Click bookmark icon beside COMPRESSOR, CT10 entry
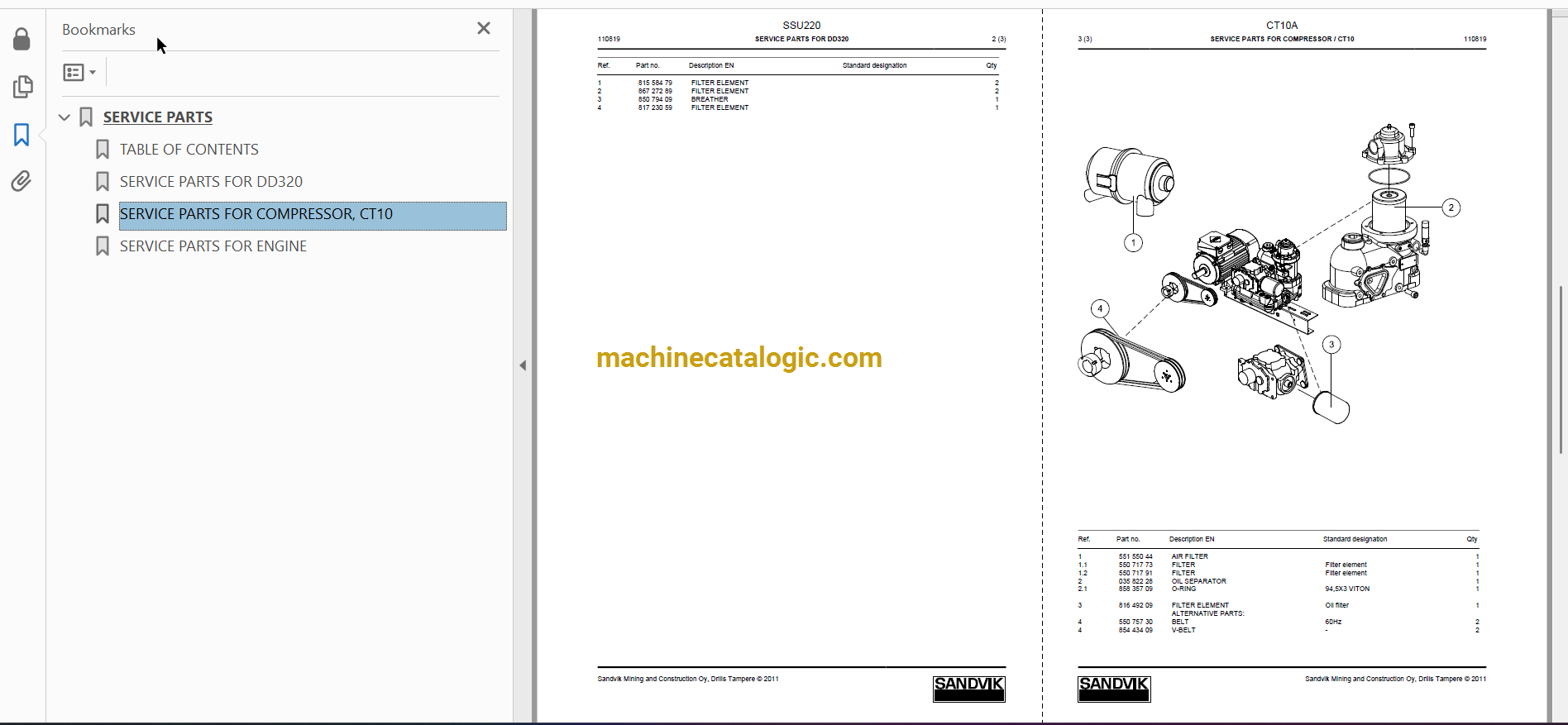Image resolution: width=1568 pixels, height=725 pixels. coord(103,214)
